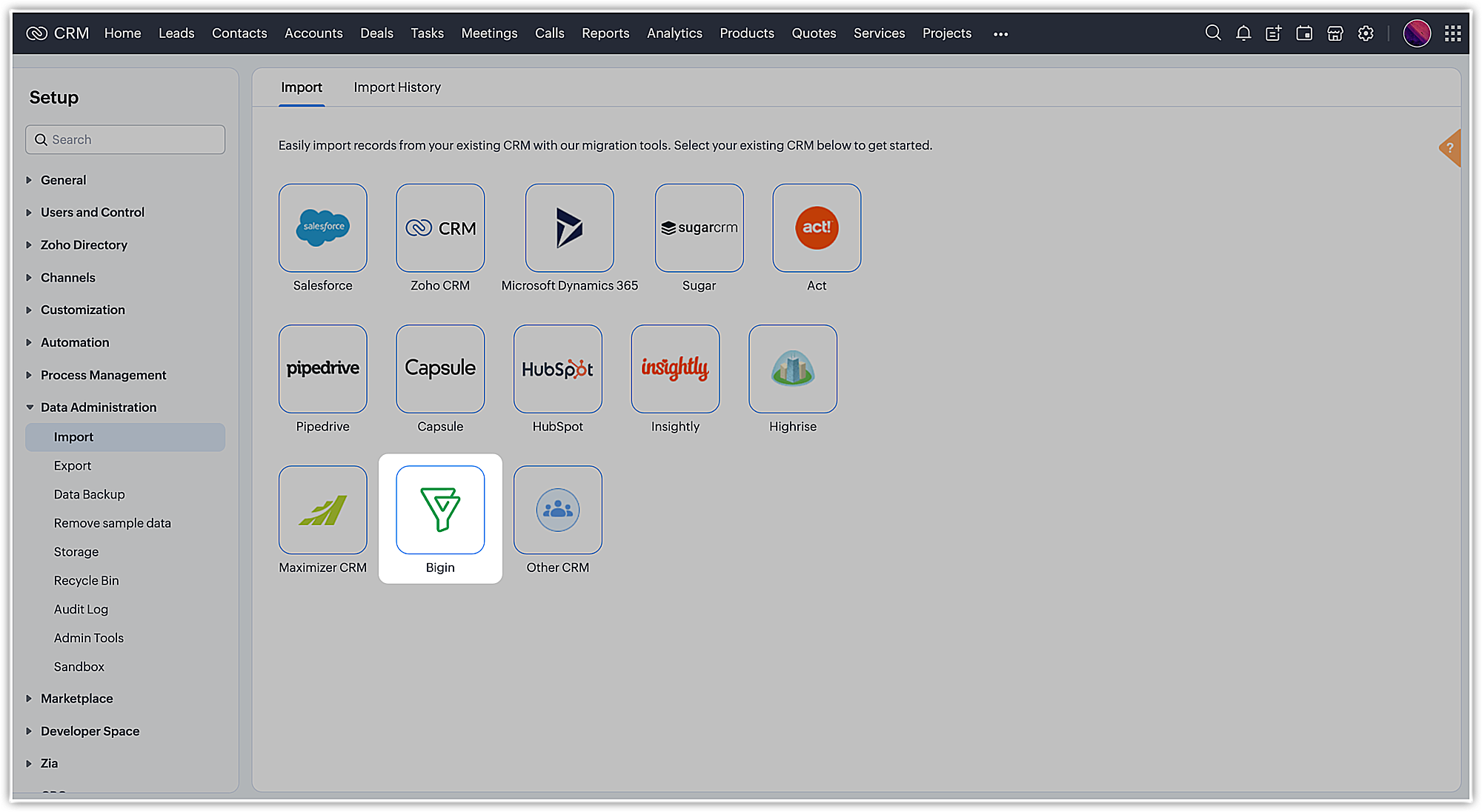Open the apps grid launcher
Screen dimensions: 1482x812
[x=1452, y=33]
